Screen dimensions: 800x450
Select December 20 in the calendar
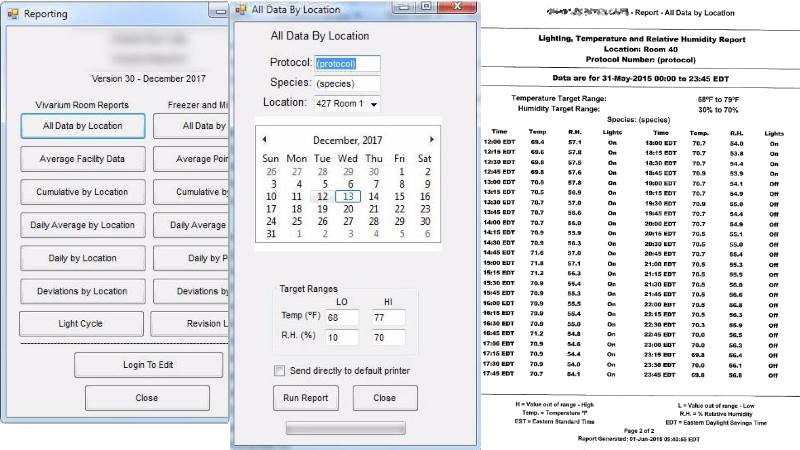(348, 209)
